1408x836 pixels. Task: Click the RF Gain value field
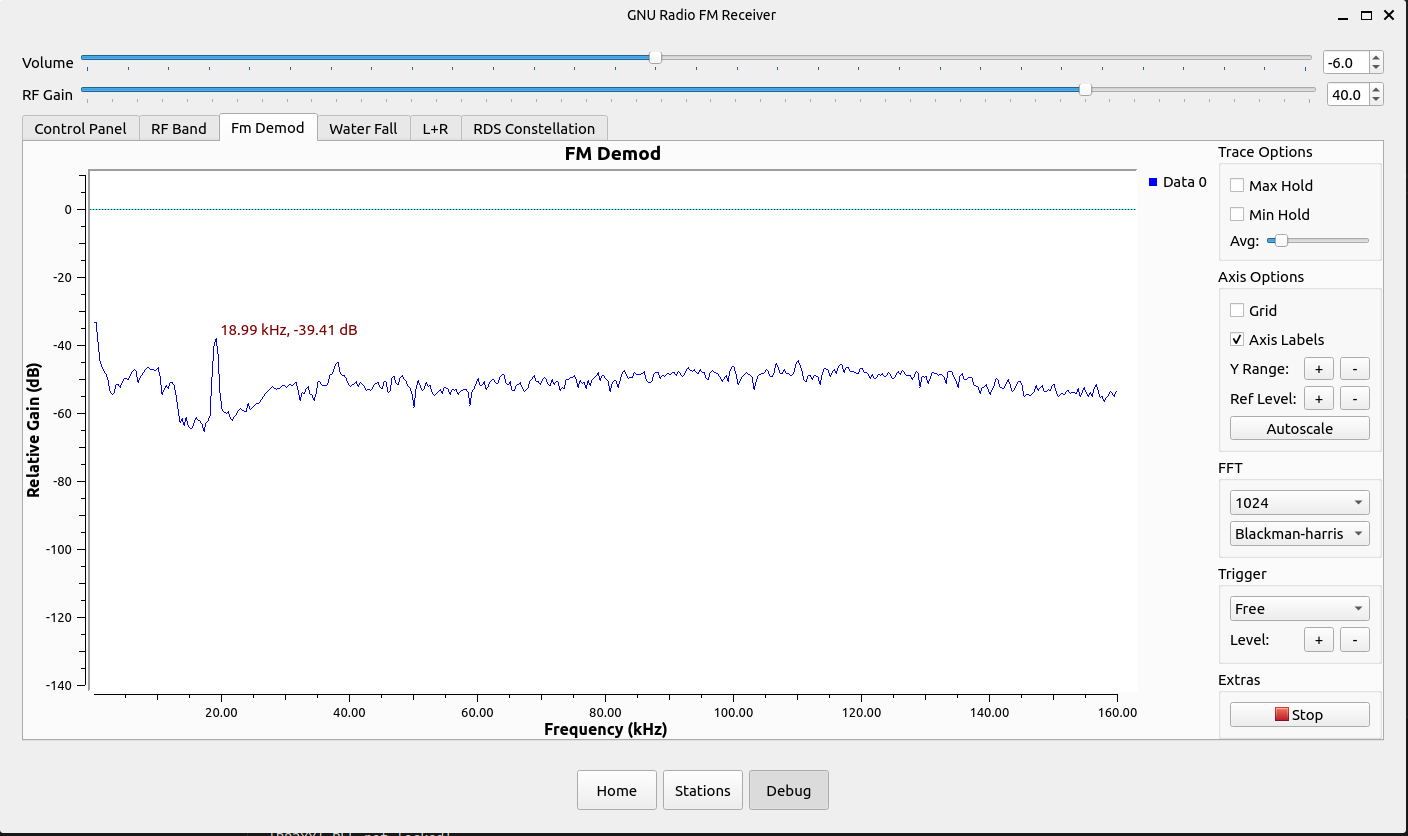1347,94
